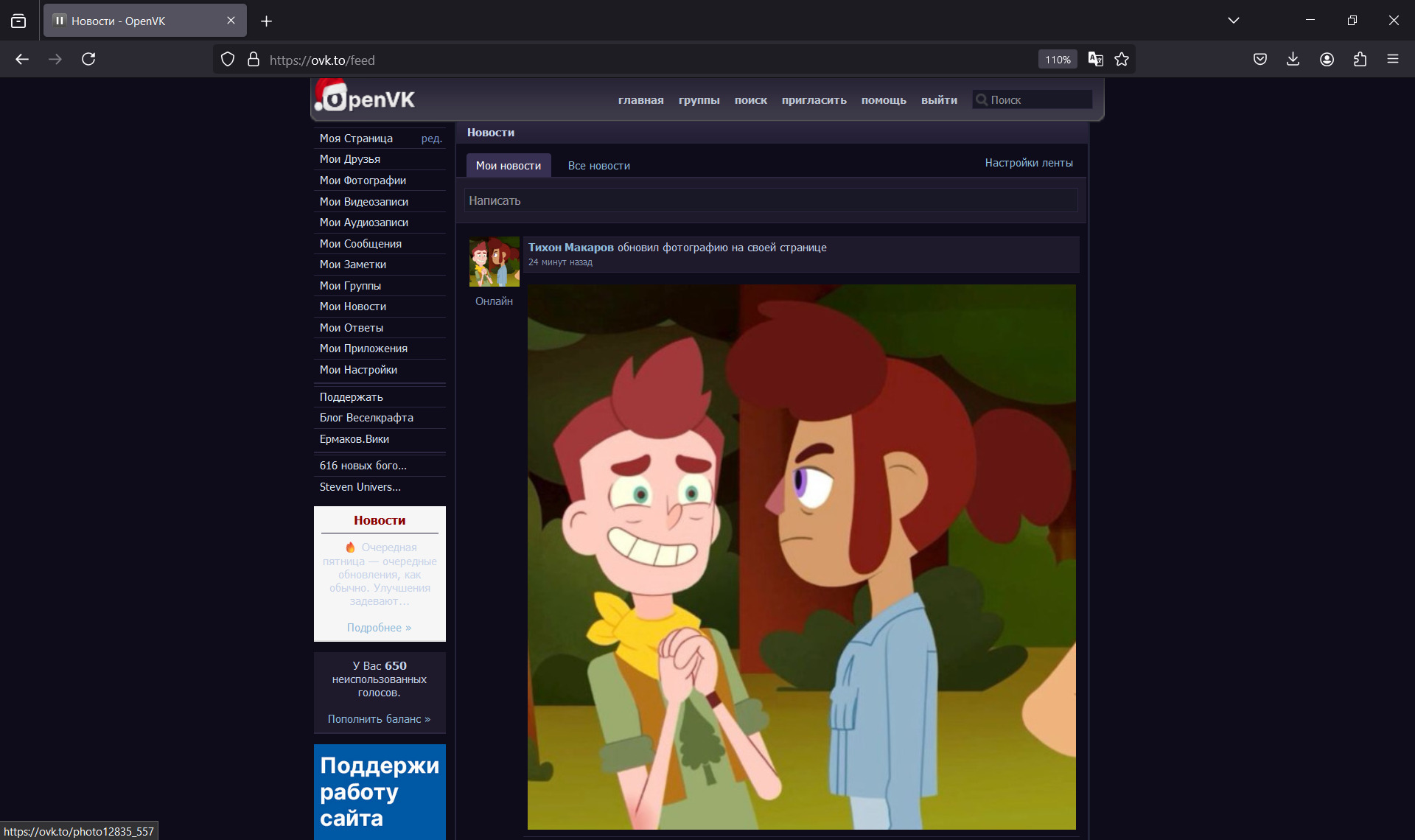Open Мои Сообщения in sidebar

pyautogui.click(x=360, y=244)
